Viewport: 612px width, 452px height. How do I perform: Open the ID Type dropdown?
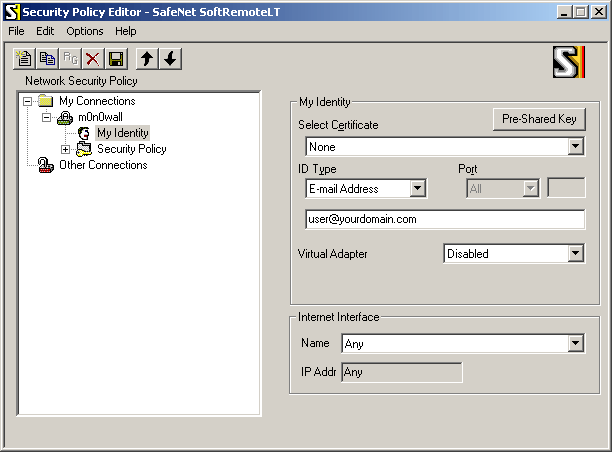pyautogui.click(x=417, y=189)
